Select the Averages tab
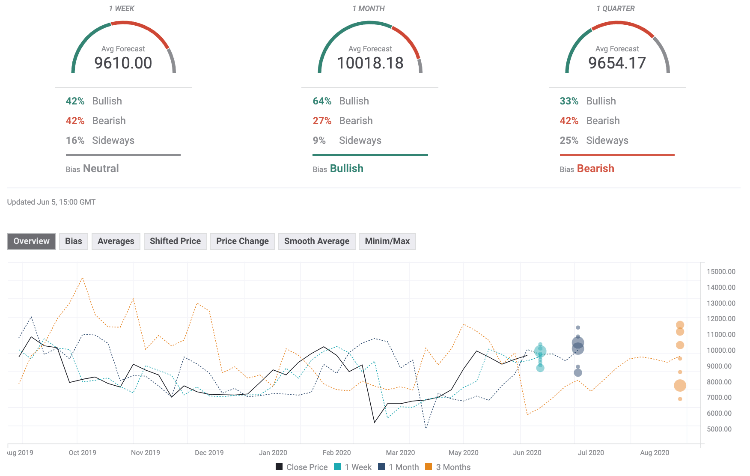Viewport: 750px width, 476px height. (115, 241)
